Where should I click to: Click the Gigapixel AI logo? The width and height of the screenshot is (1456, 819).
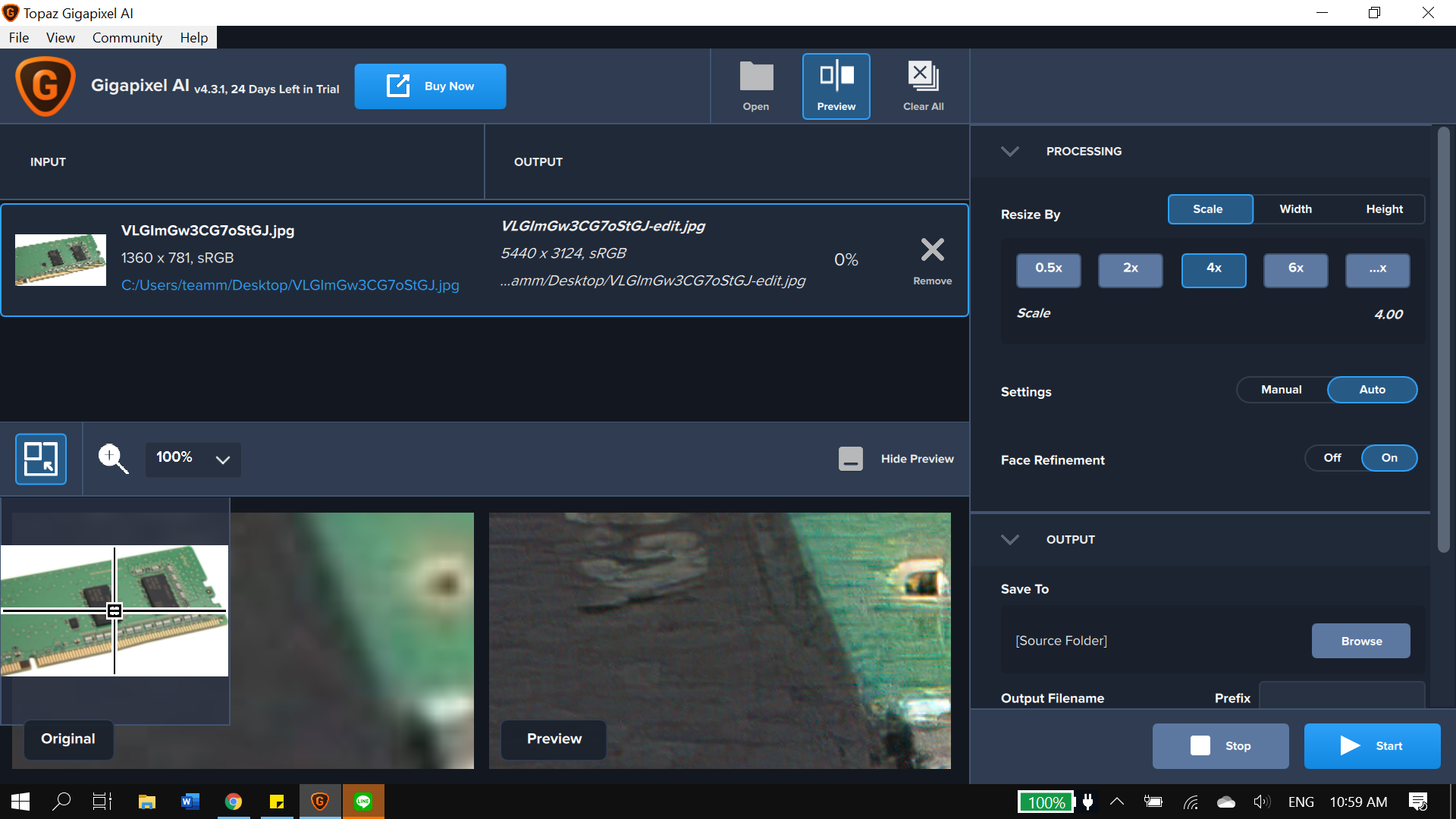click(x=45, y=86)
